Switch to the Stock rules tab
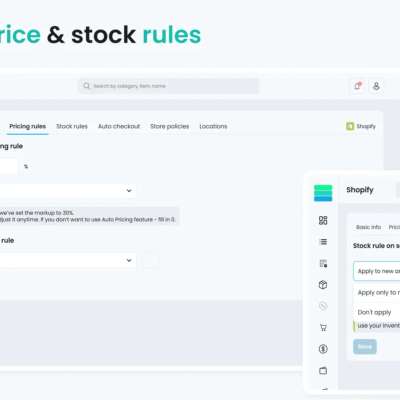The image size is (400, 400). pos(72,126)
